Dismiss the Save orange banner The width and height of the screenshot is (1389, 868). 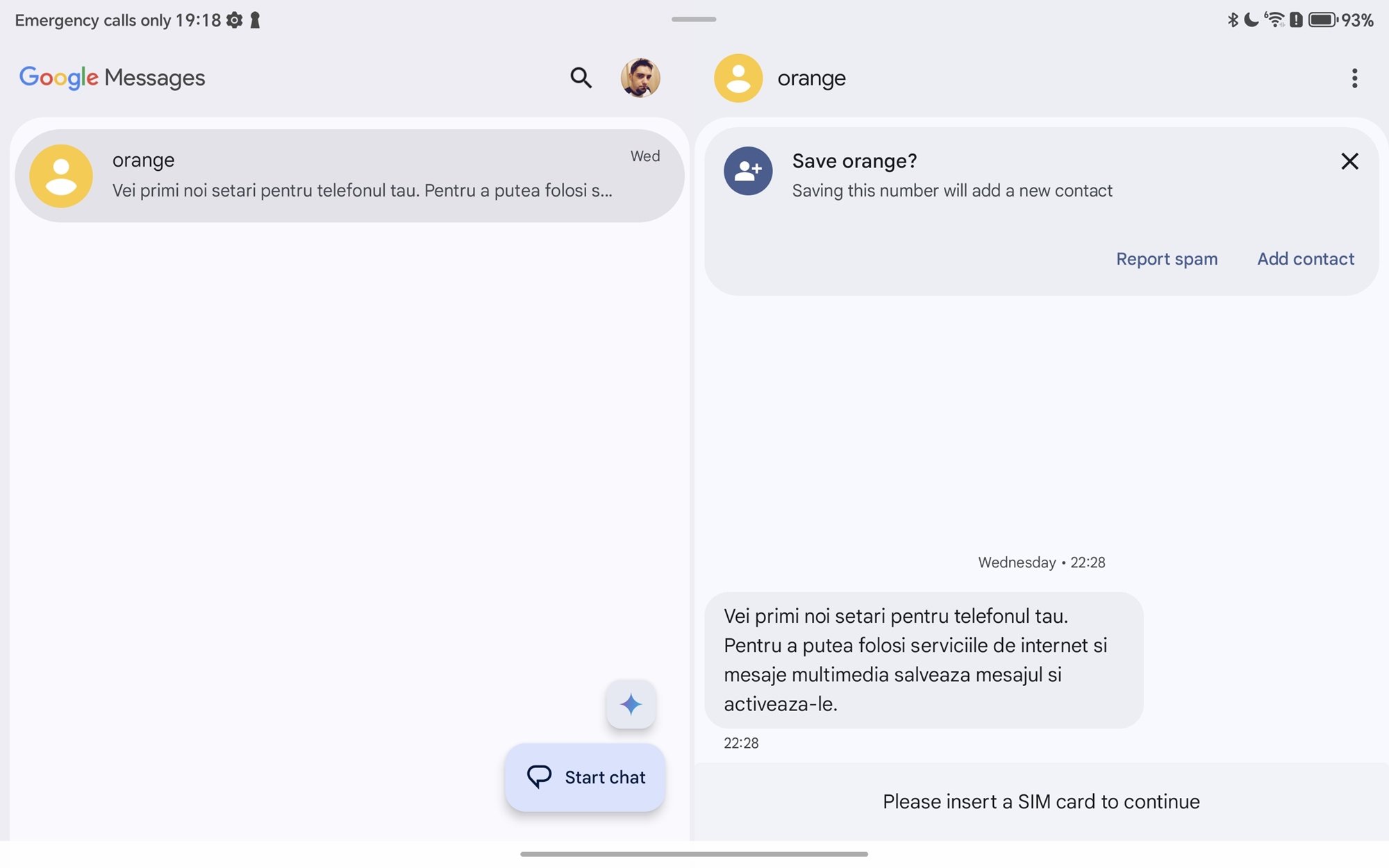(1349, 161)
